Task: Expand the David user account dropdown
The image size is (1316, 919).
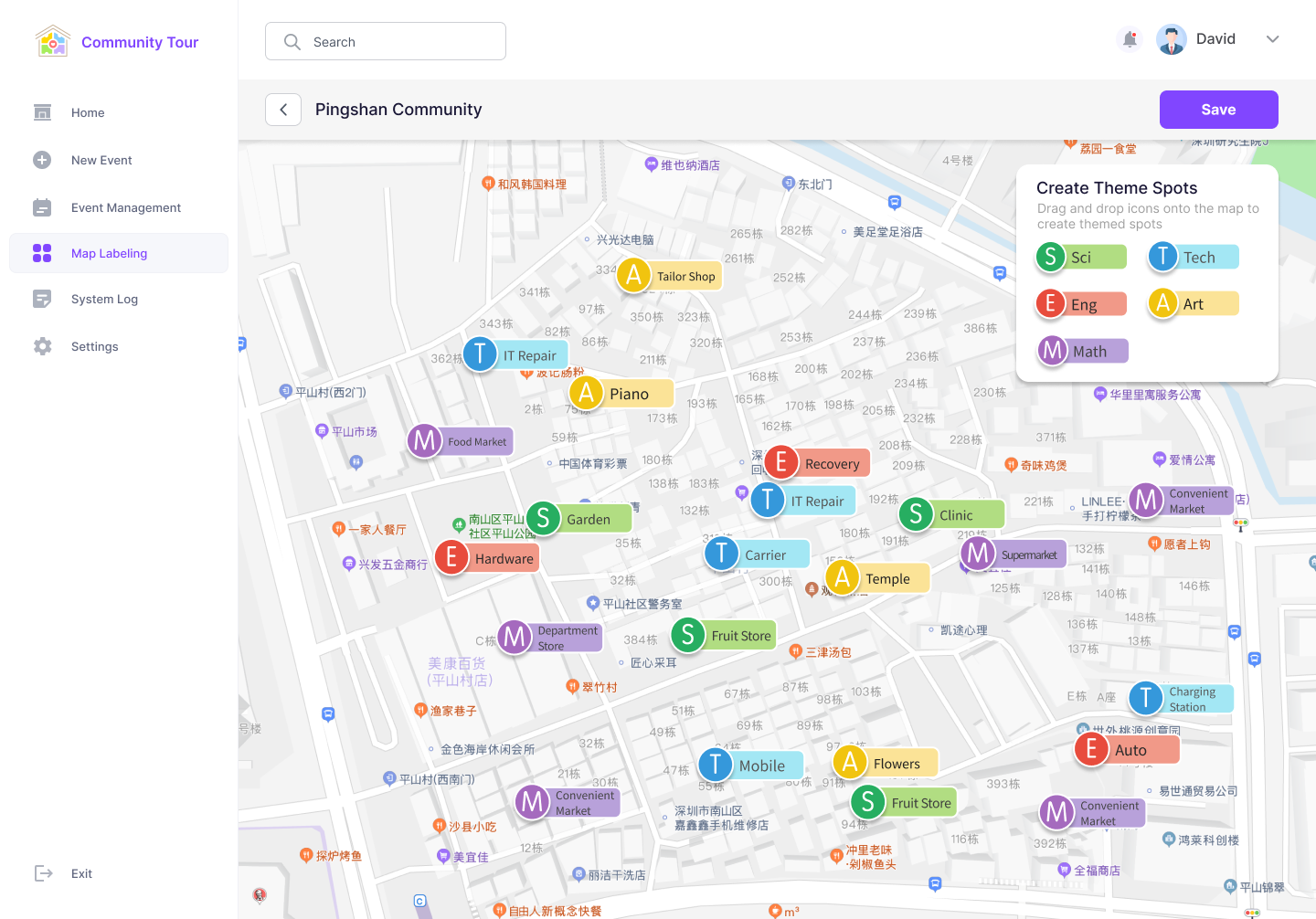Action: click(x=1272, y=39)
